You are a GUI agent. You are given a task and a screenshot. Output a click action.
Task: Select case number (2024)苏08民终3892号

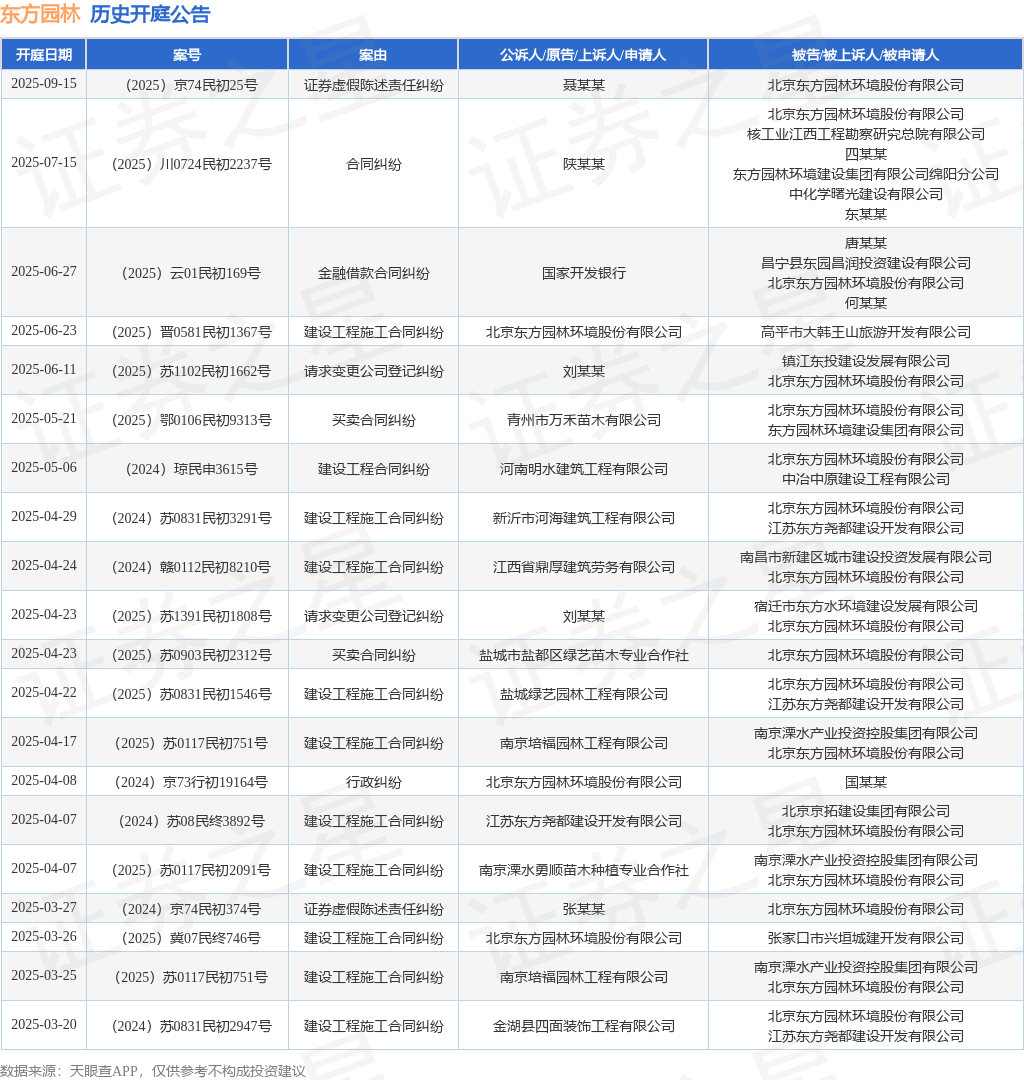(x=191, y=821)
